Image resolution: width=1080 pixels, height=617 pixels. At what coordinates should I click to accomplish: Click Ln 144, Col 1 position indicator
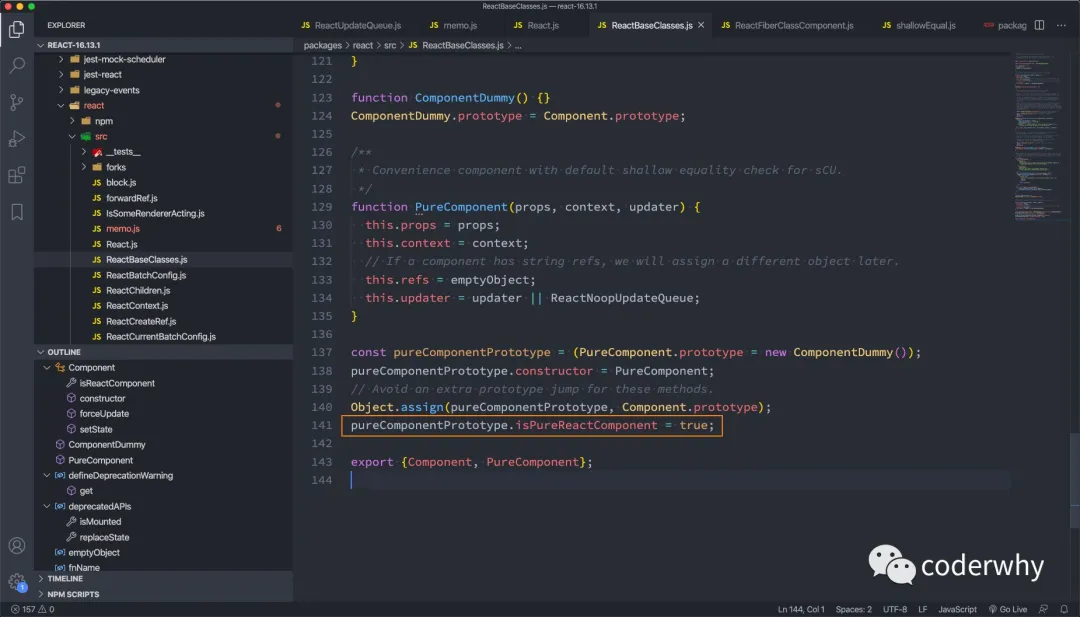point(801,609)
